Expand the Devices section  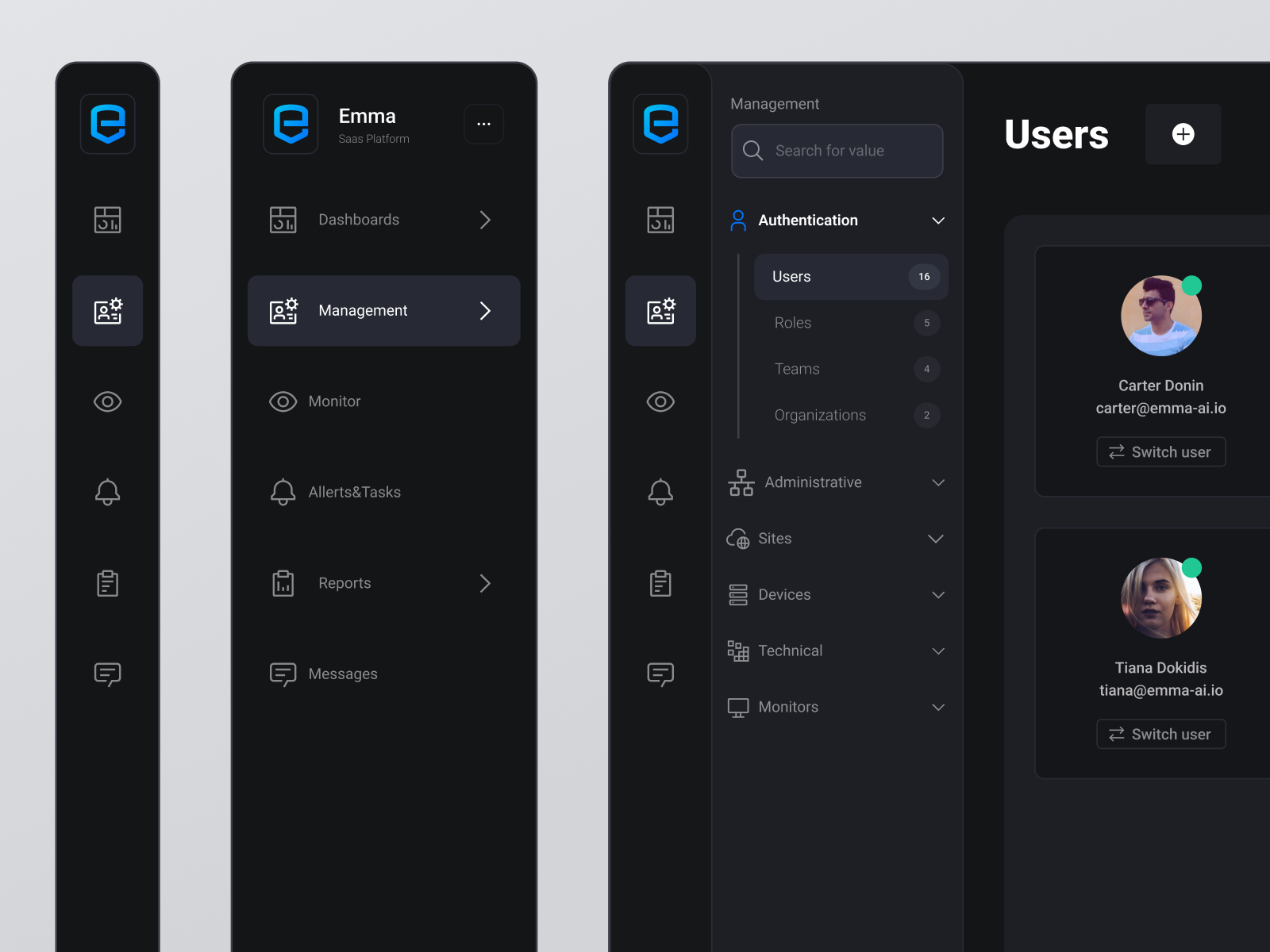(x=938, y=594)
